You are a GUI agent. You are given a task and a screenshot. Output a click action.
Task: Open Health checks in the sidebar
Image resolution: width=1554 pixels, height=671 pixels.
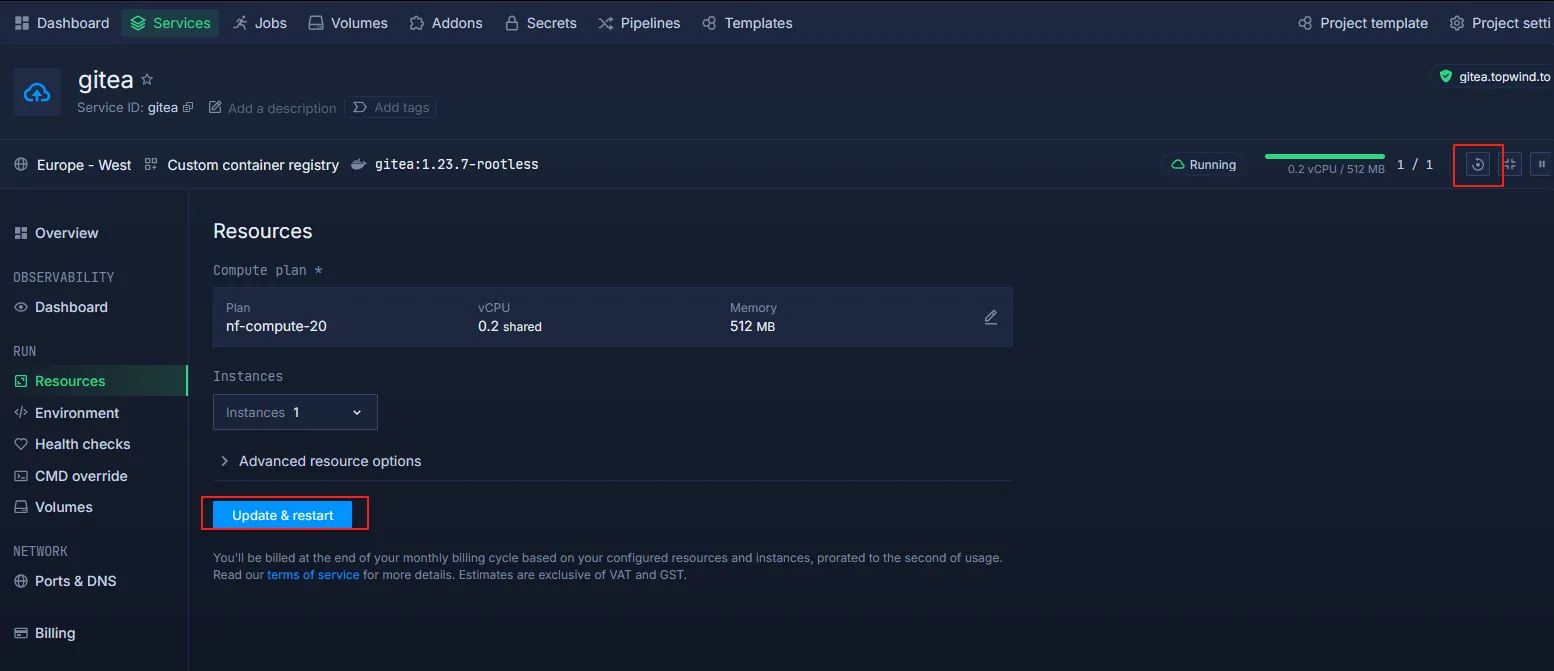(x=72, y=444)
